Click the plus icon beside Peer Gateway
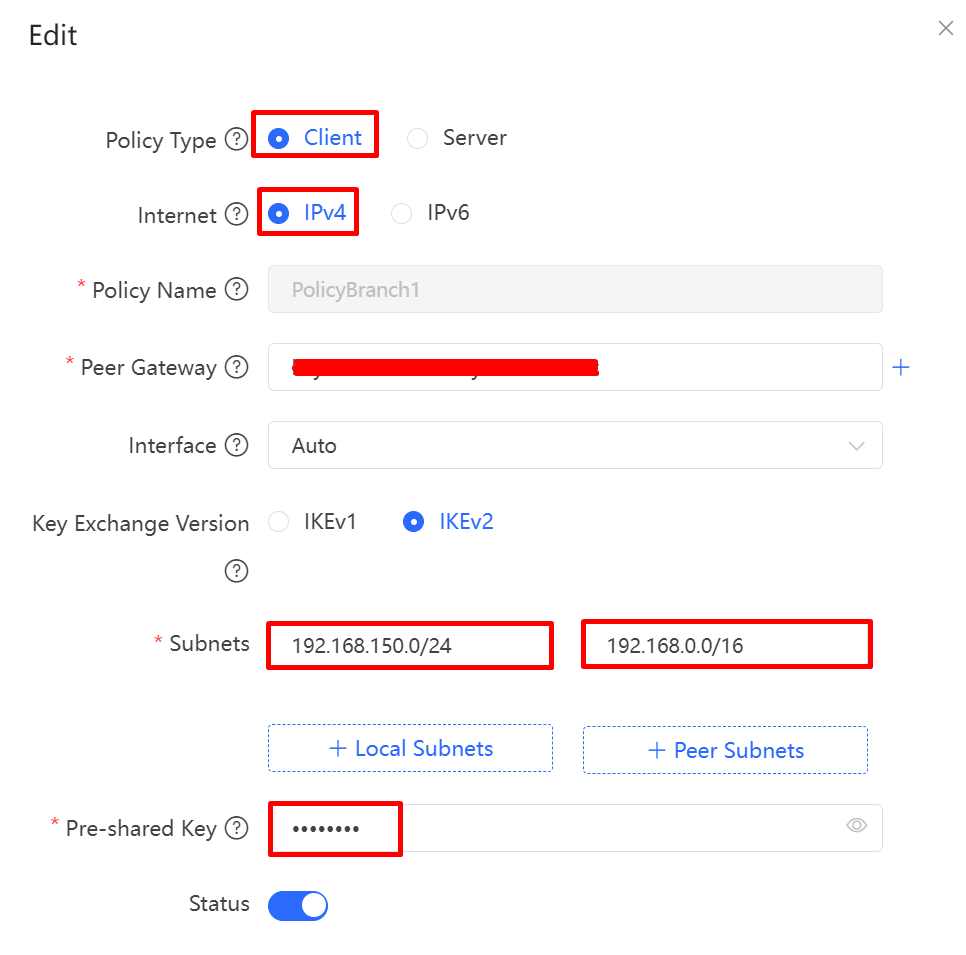This screenshot has width=966, height=955. (901, 367)
